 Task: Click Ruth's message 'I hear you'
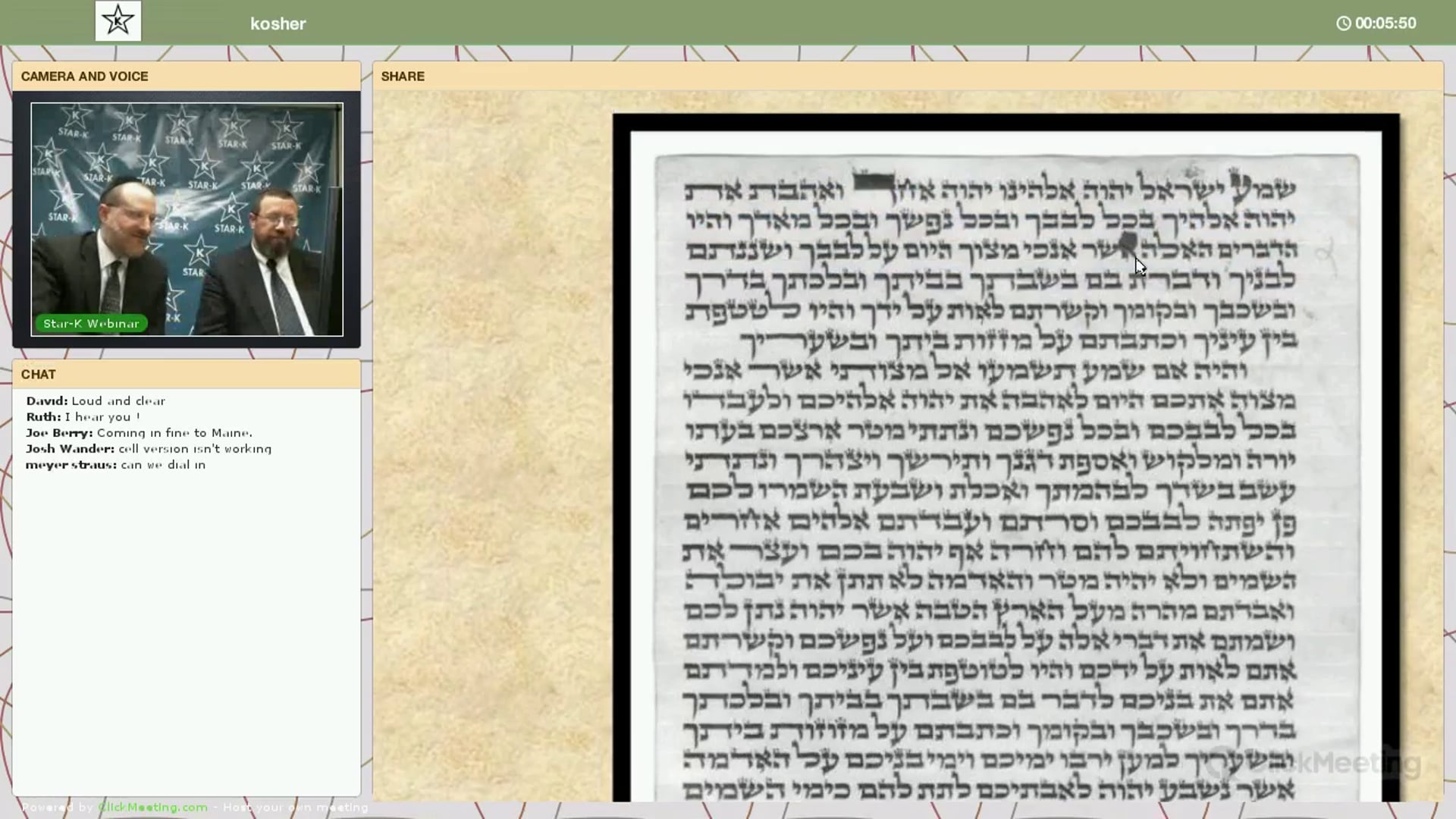click(x=83, y=417)
